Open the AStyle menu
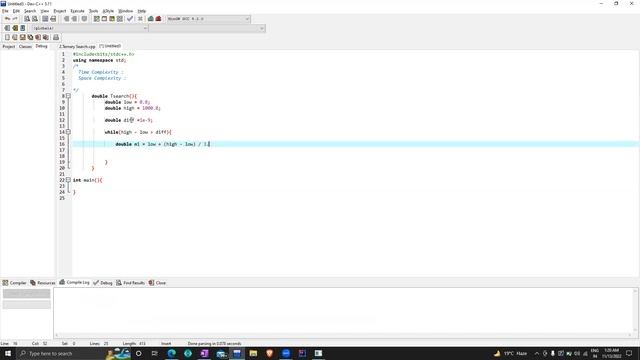 pyautogui.click(x=108, y=11)
